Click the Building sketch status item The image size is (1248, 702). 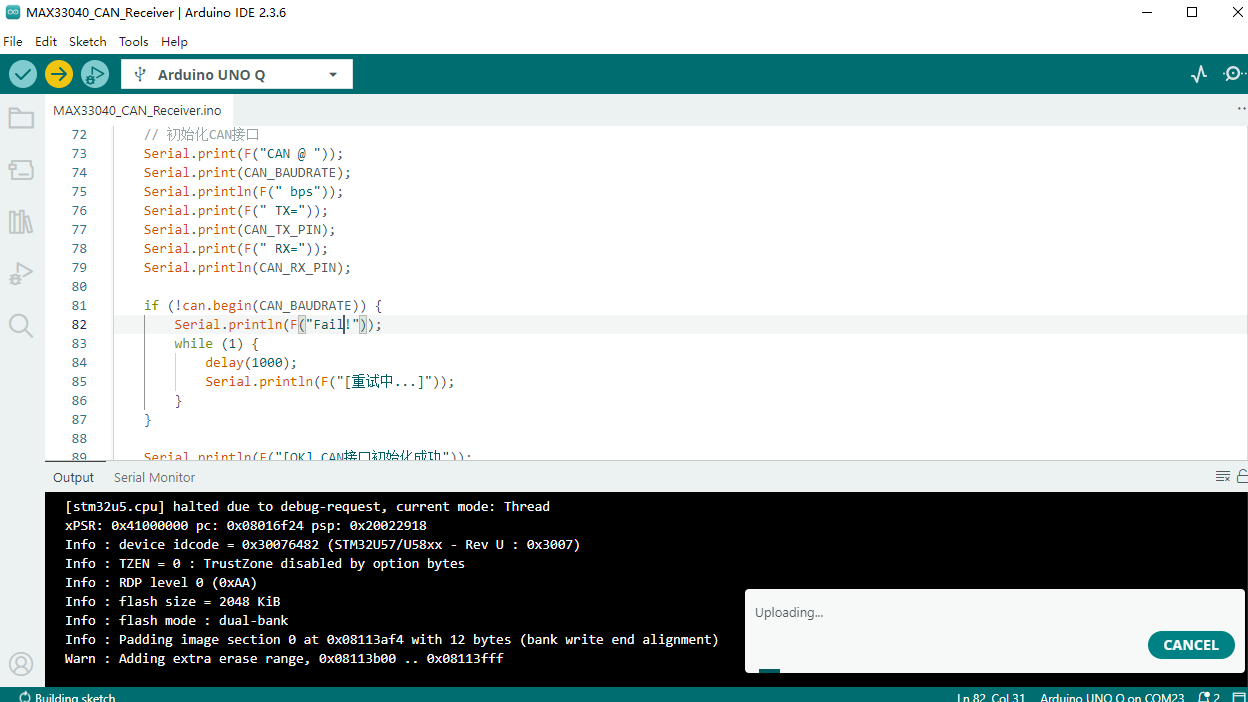[x=67, y=697]
